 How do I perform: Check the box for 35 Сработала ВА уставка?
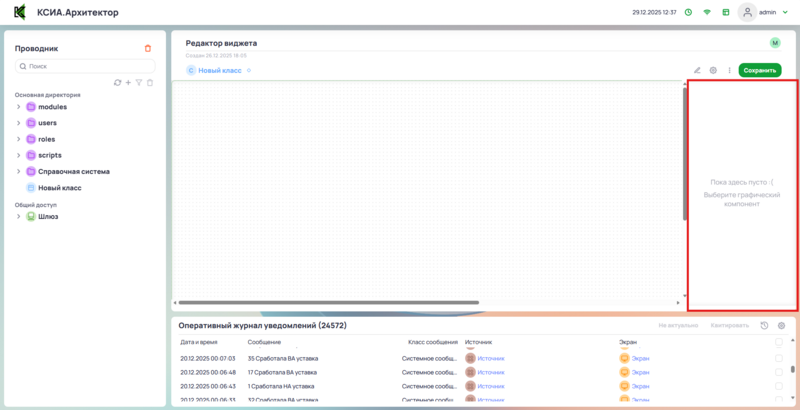(x=779, y=358)
